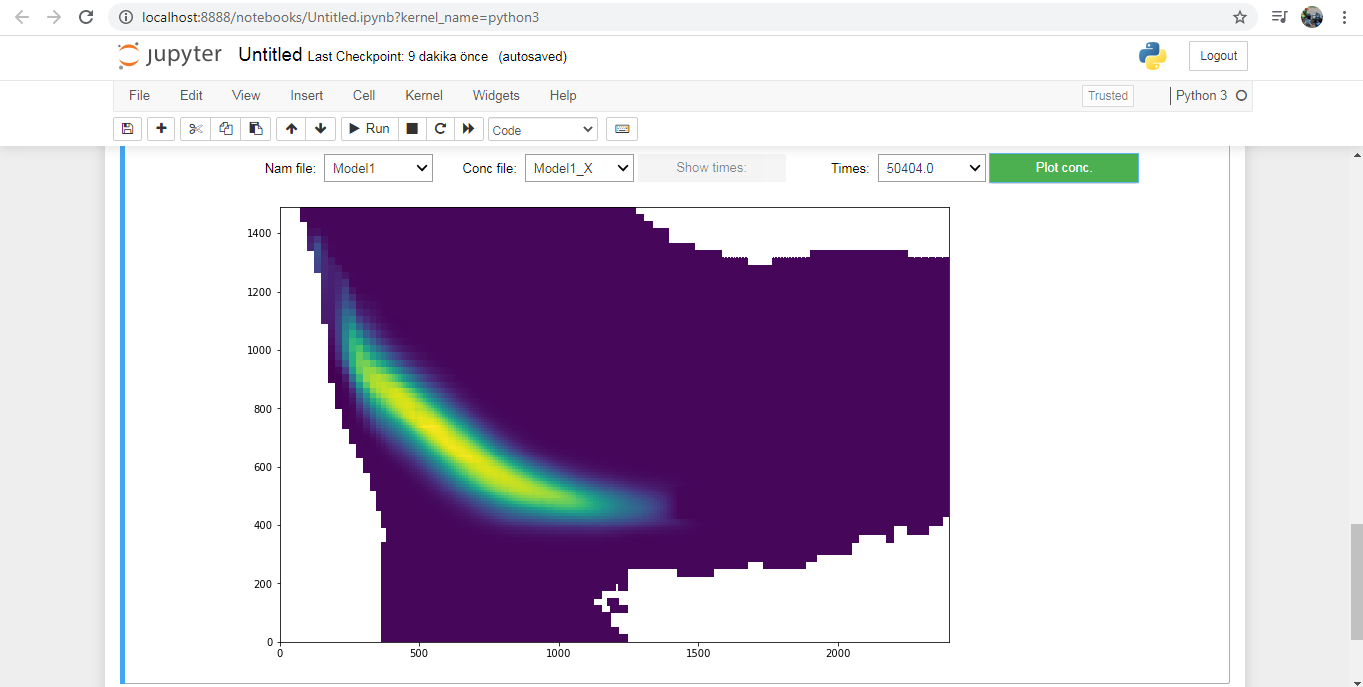Open the Insert menu
1363x687 pixels.
(307, 95)
